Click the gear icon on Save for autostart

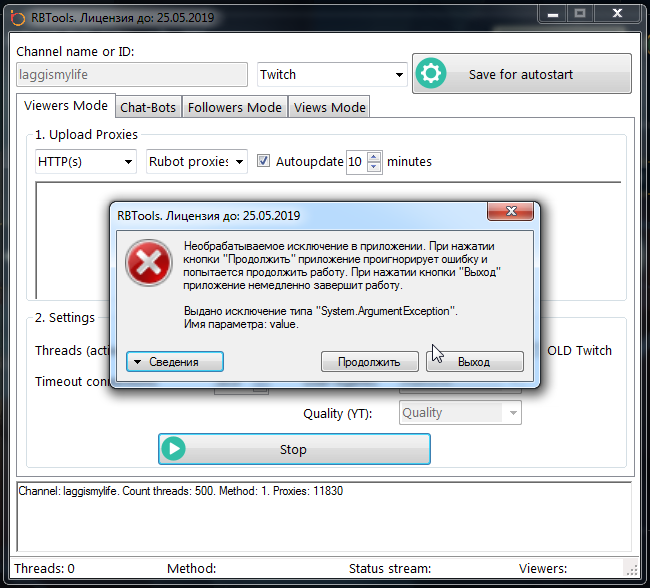[432, 74]
